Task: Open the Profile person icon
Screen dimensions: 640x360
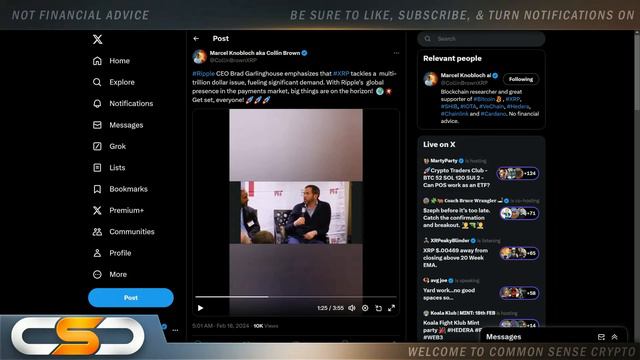Action: (x=97, y=253)
